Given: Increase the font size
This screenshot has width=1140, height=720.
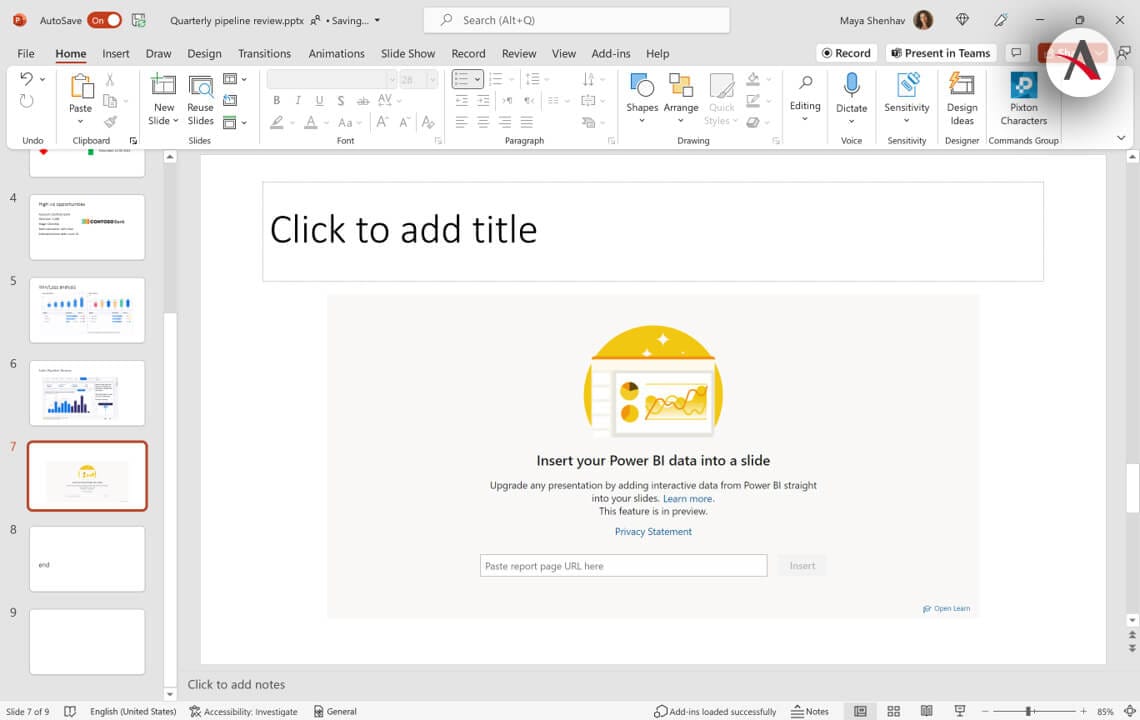Looking at the screenshot, I should coord(382,122).
